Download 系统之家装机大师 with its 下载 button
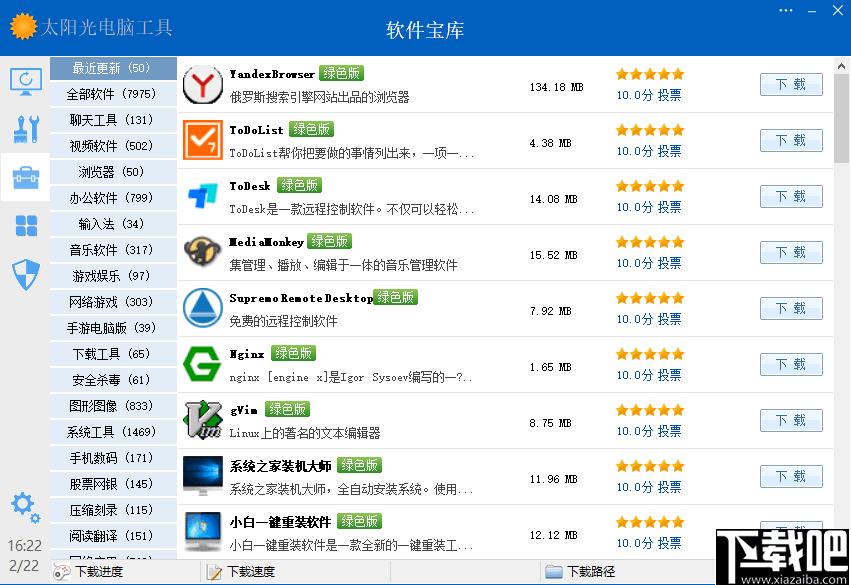The height and width of the screenshot is (585, 851). pyautogui.click(x=791, y=476)
